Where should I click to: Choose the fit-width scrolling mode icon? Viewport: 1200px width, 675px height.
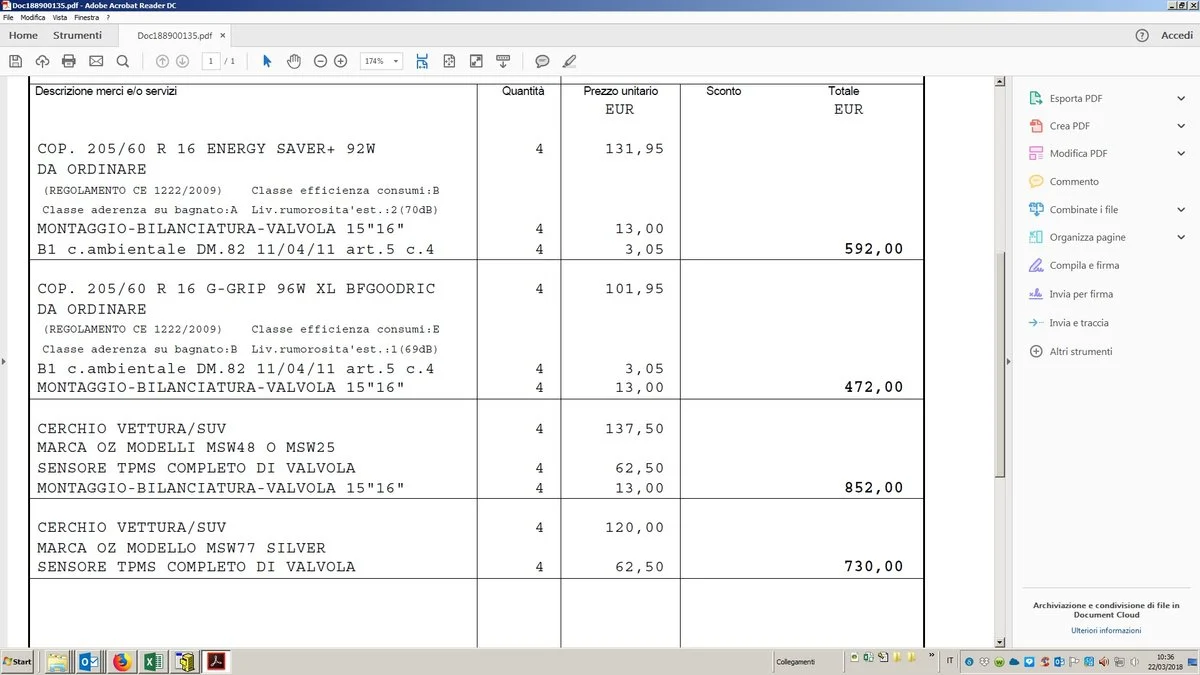[x=422, y=61]
